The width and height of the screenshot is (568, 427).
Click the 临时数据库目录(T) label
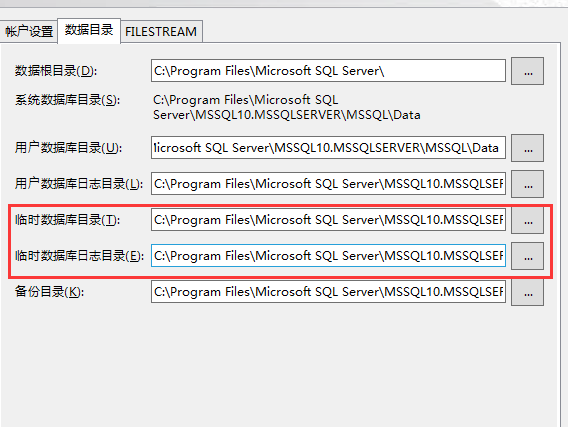pyautogui.click(x=67, y=220)
